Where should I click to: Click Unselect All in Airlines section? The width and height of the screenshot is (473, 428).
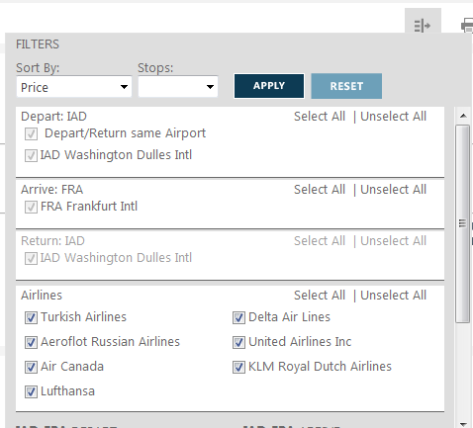point(393,295)
